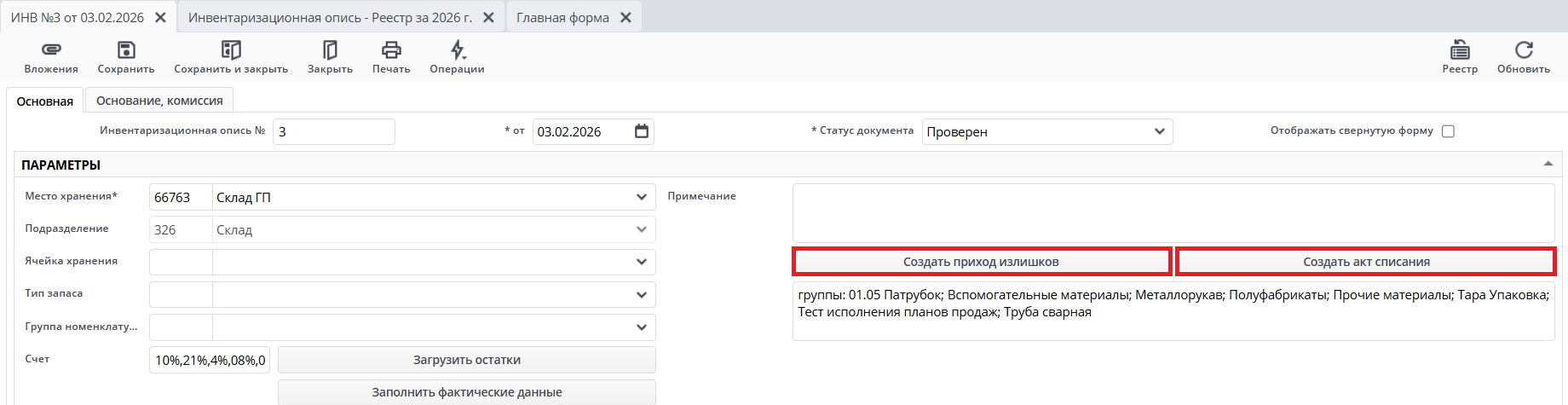The height and width of the screenshot is (405, 1568).
Task: Click the Примечание text field
Action: pos(1173,213)
